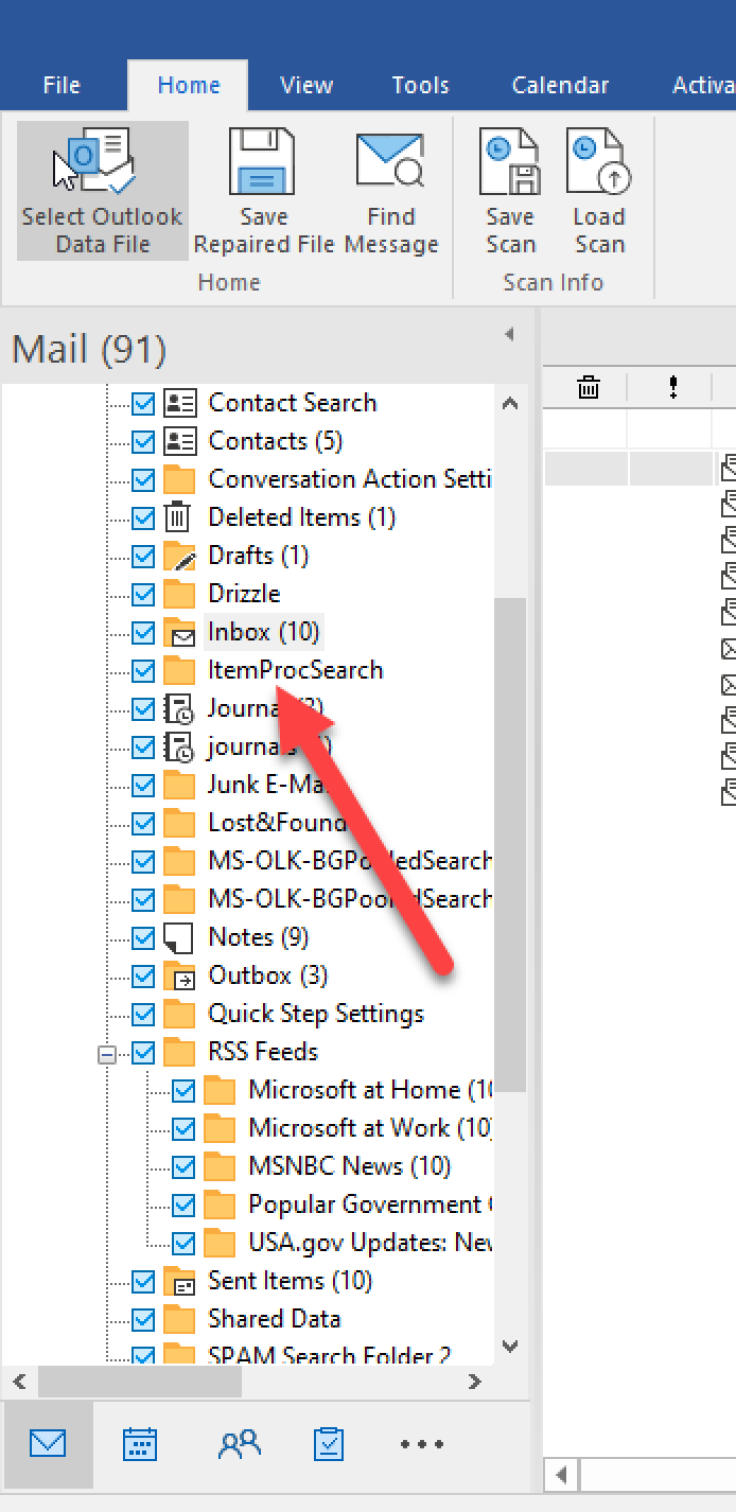The image size is (736, 1512).
Task: Toggle RSS Feeds checkbox
Action: 144,1052
